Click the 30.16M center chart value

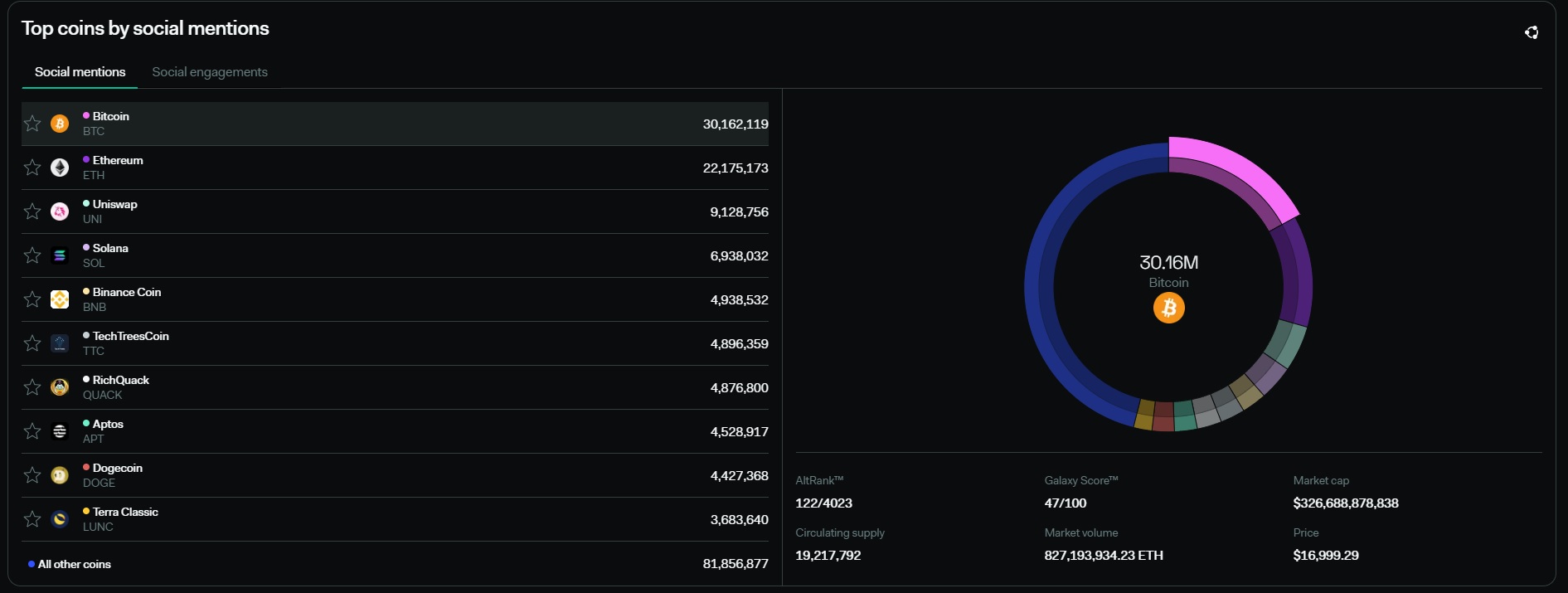click(x=1168, y=263)
